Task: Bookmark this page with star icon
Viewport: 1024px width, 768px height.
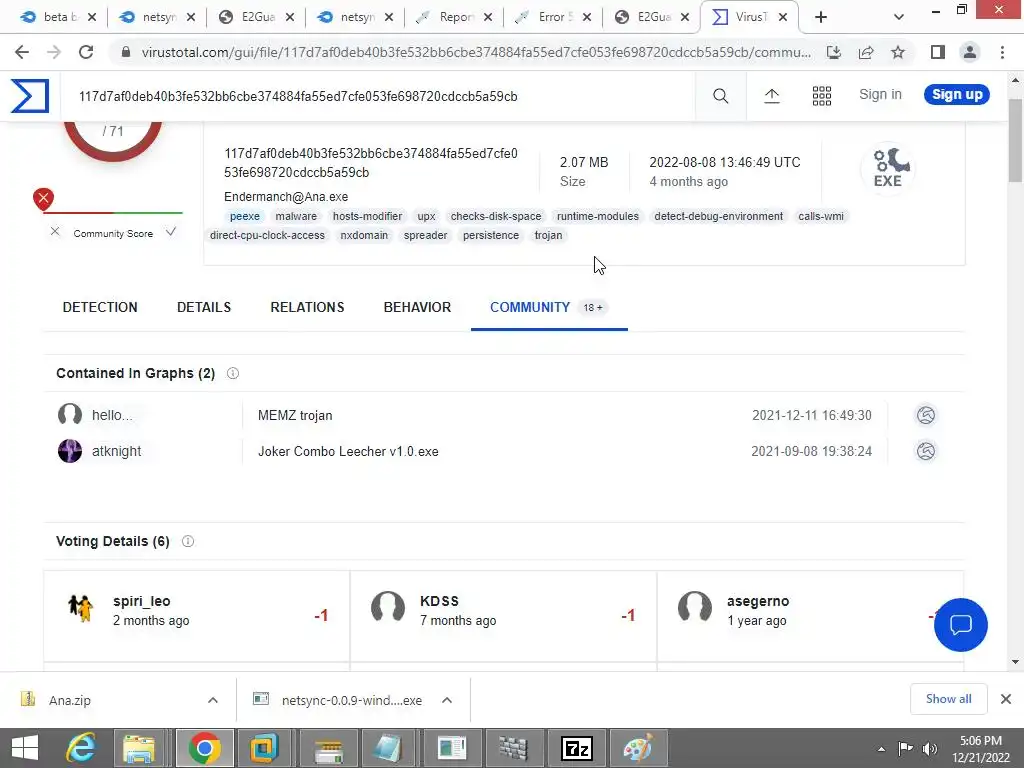Action: tap(898, 52)
